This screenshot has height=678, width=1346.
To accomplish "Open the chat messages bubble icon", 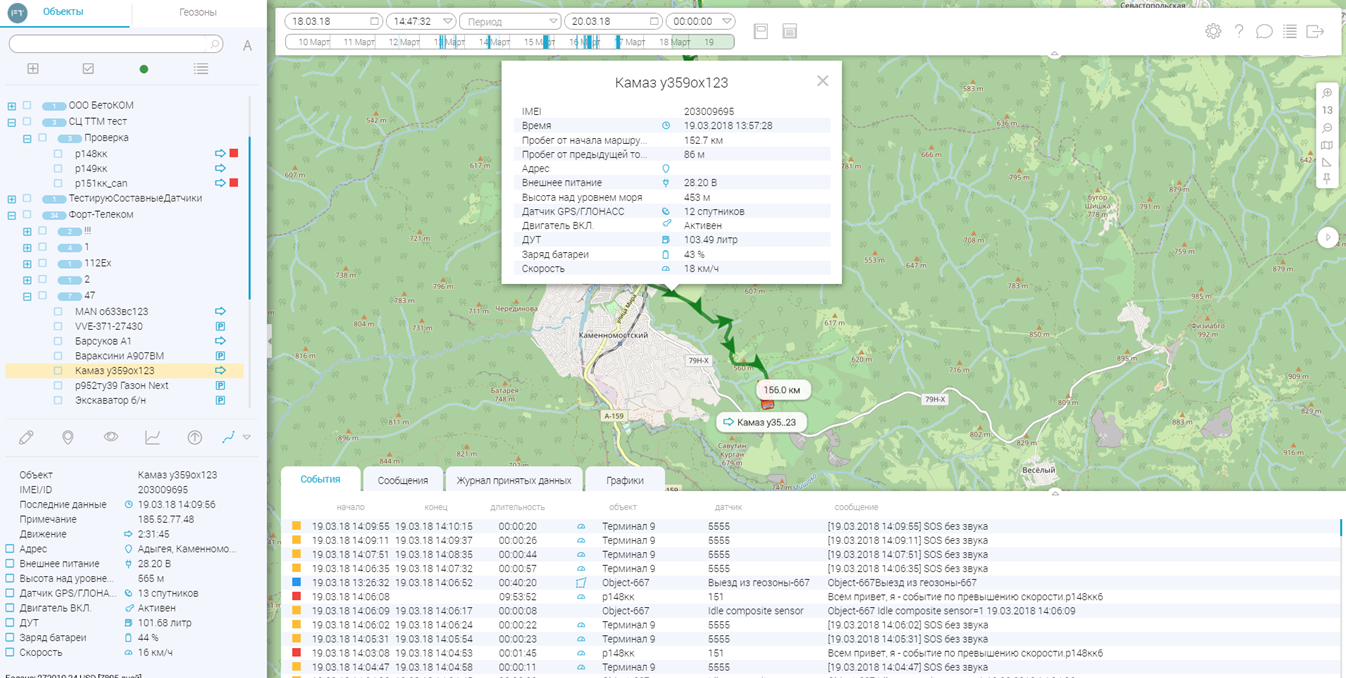I will [1264, 31].
